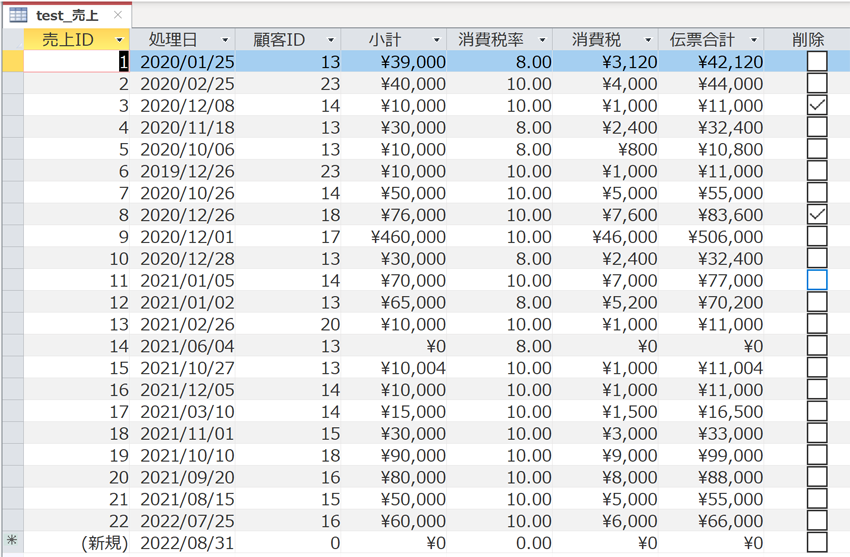Click the new record asterisk row selector
The width and height of the screenshot is (850, 557).
click(x=12, y=543)
